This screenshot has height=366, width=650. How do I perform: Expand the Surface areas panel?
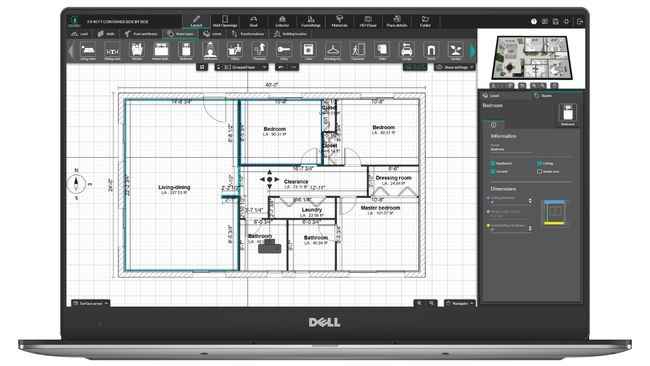(90, 303)
